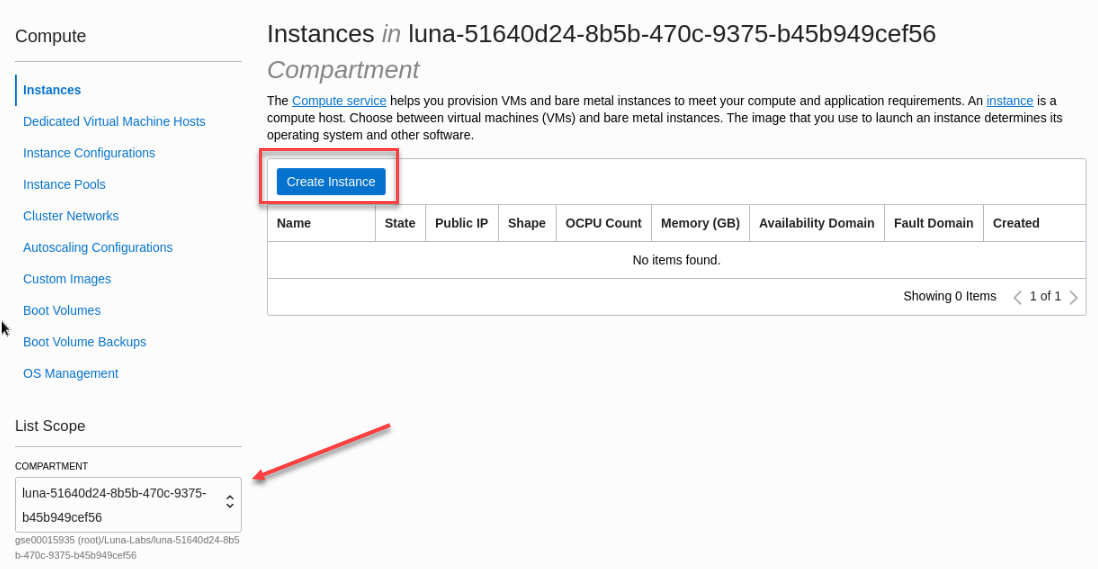Select Instances in the Compute sidebar
Image resolution: width=1098 pixels, height=569 pixels.
click(52, 90)
